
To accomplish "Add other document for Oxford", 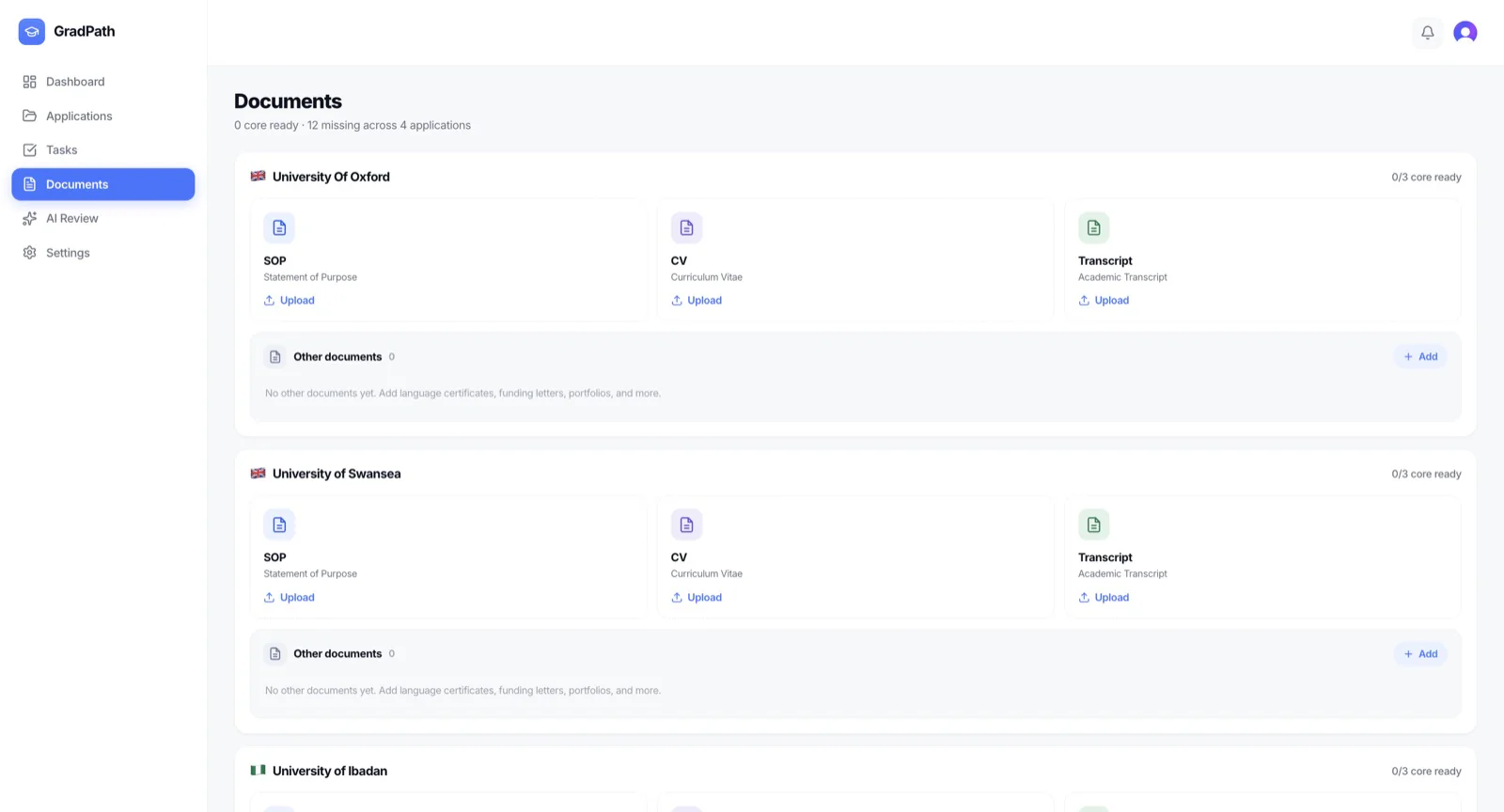I will [1420, 356].
